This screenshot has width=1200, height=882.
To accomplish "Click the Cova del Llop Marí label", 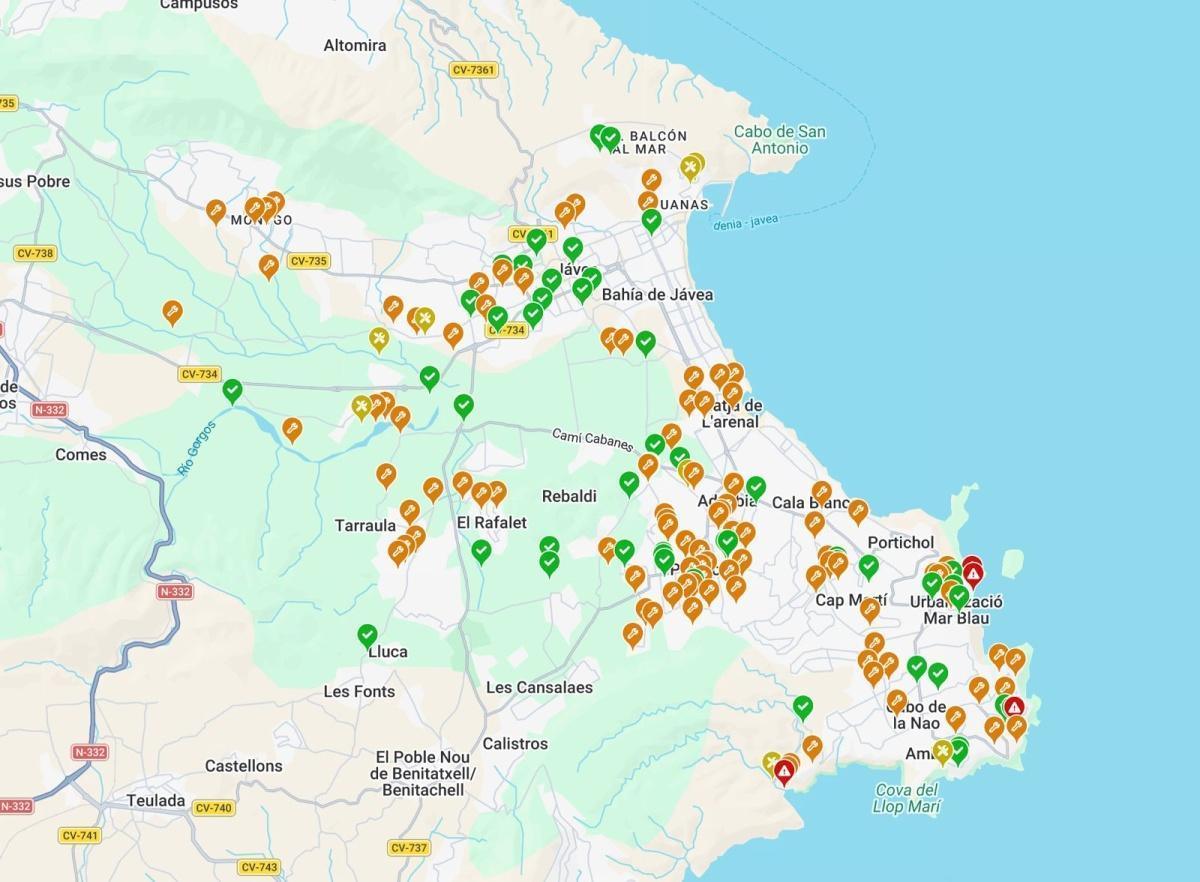I will click(906, 799).
